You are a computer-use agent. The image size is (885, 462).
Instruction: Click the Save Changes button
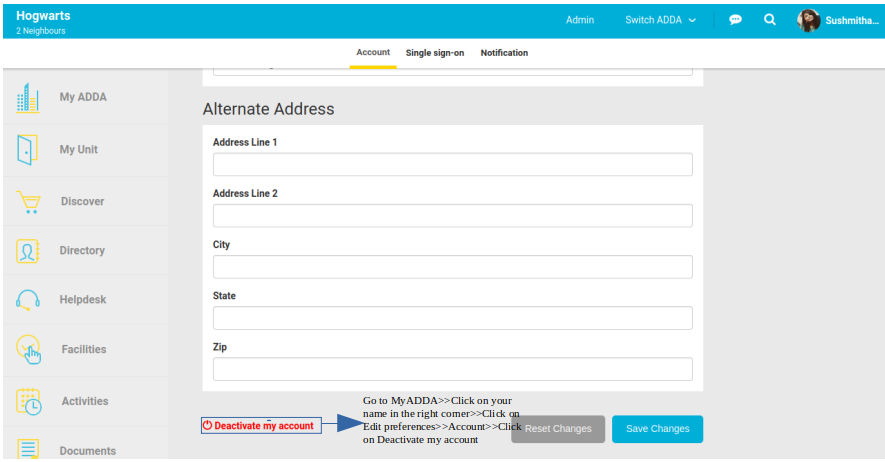(658, 429)
